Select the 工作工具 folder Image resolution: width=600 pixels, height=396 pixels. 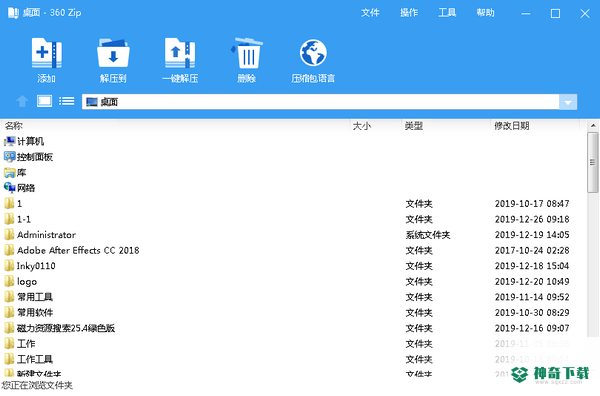(35, 359)
